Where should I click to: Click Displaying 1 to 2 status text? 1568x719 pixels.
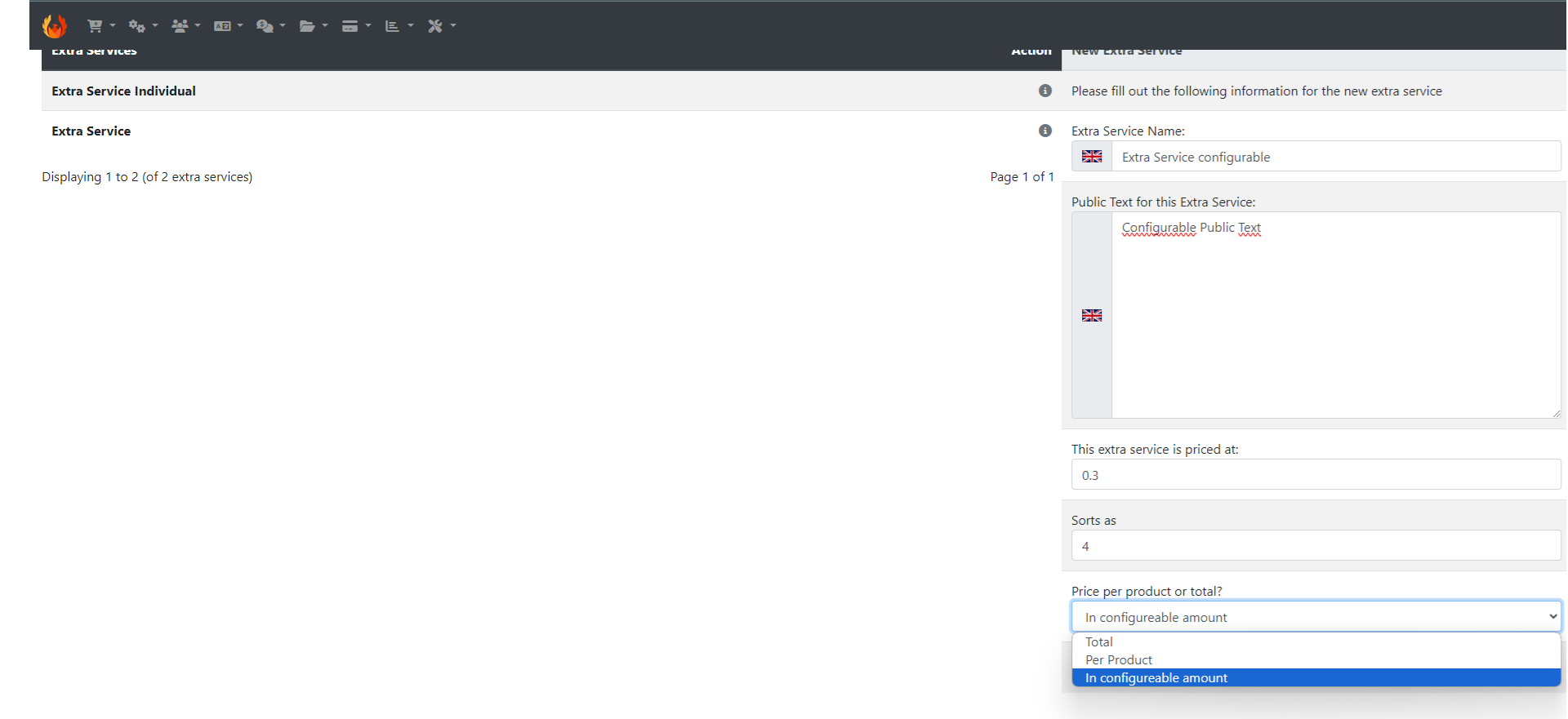coord(147,176)
